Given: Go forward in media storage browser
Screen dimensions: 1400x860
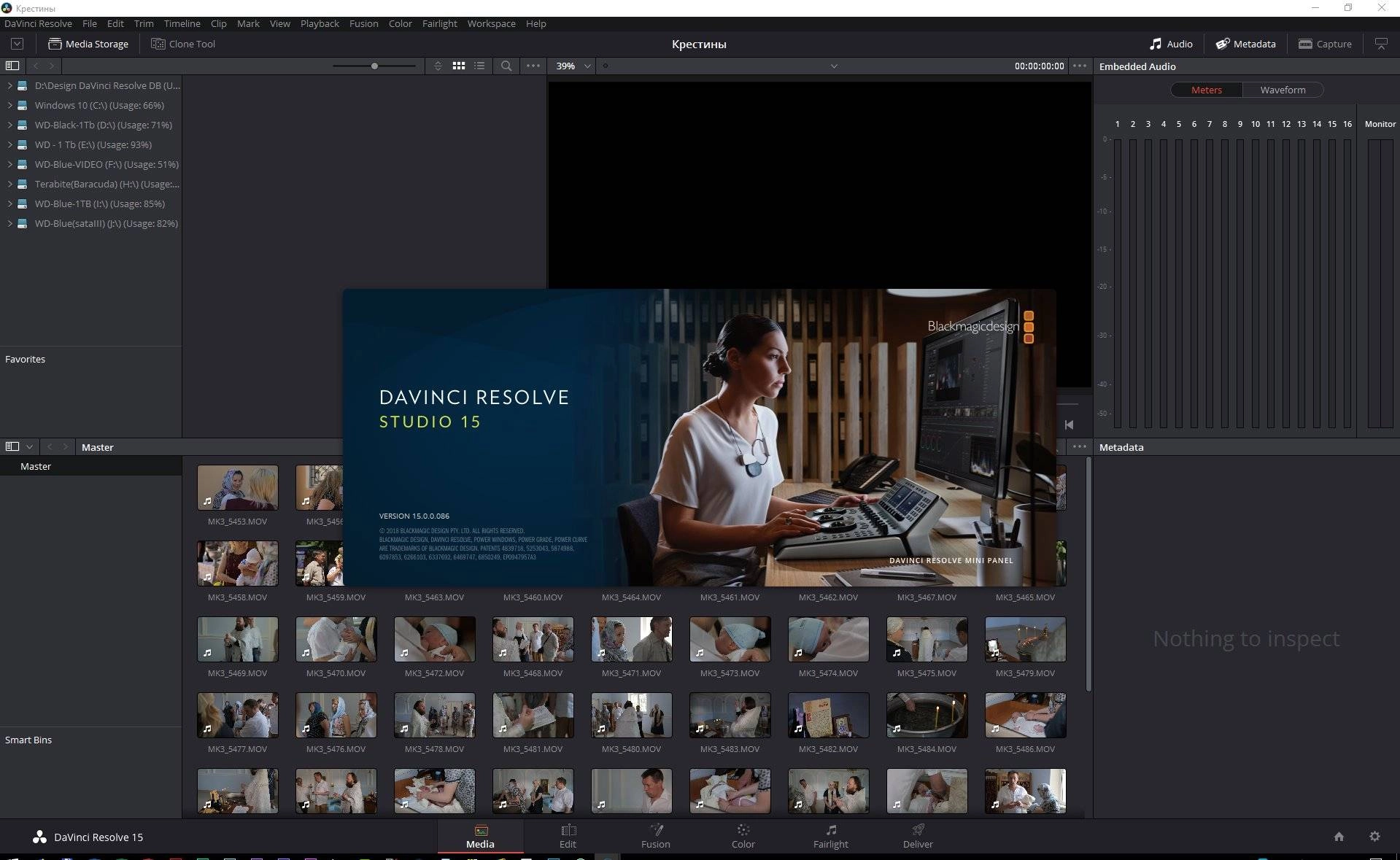Looking at the screenshot, I should pos(52,66).
